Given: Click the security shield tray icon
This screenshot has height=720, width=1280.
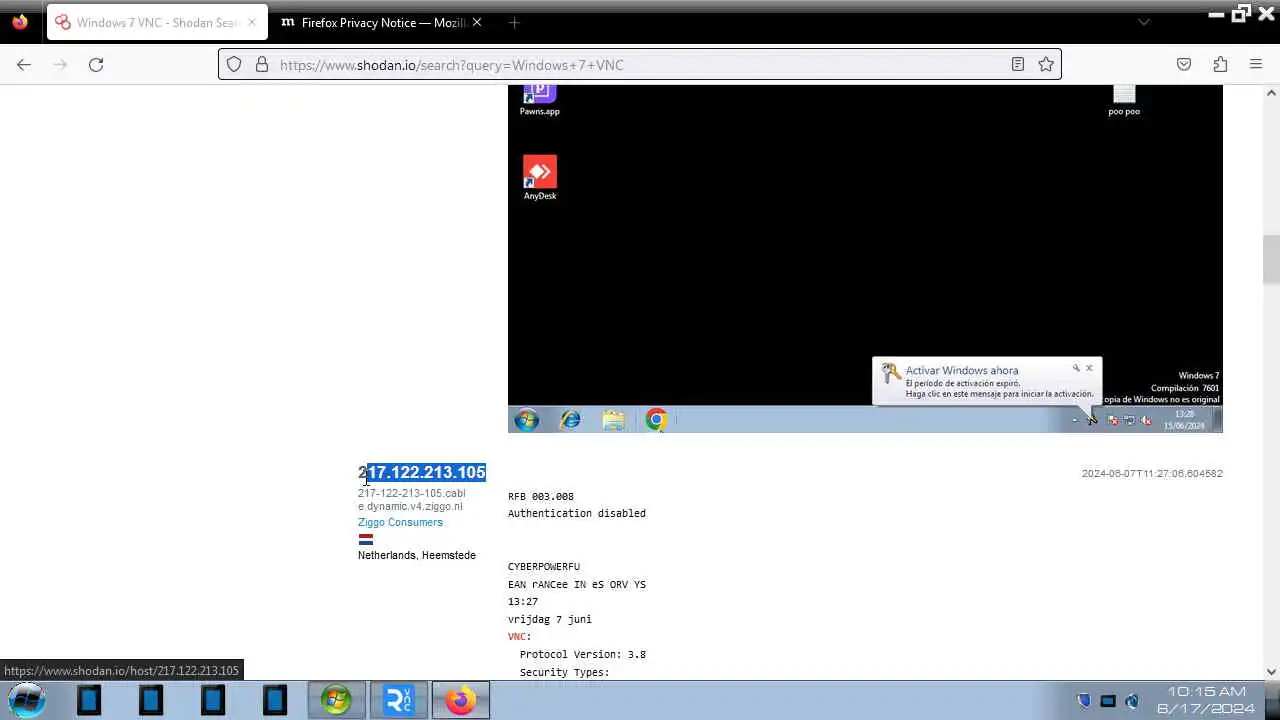Looking at the screenshot, I should (1083, 701).
